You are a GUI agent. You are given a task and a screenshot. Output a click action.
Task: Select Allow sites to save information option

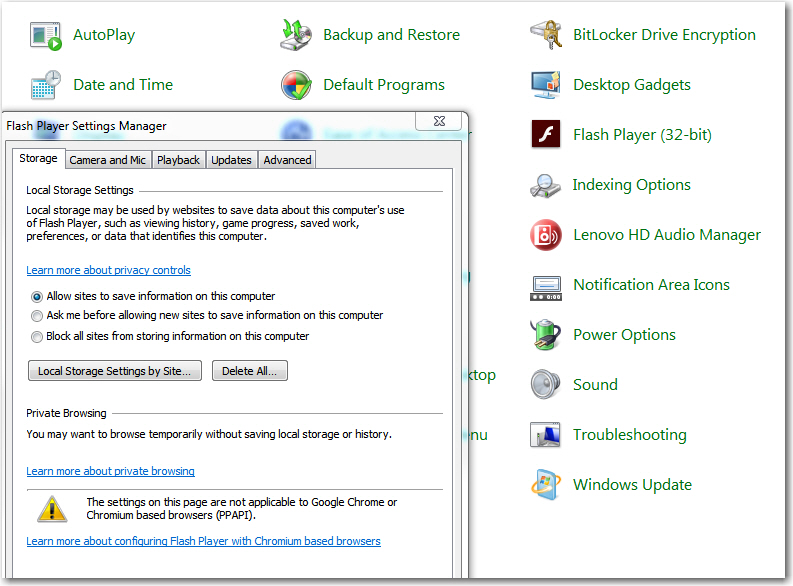point(37,297)
